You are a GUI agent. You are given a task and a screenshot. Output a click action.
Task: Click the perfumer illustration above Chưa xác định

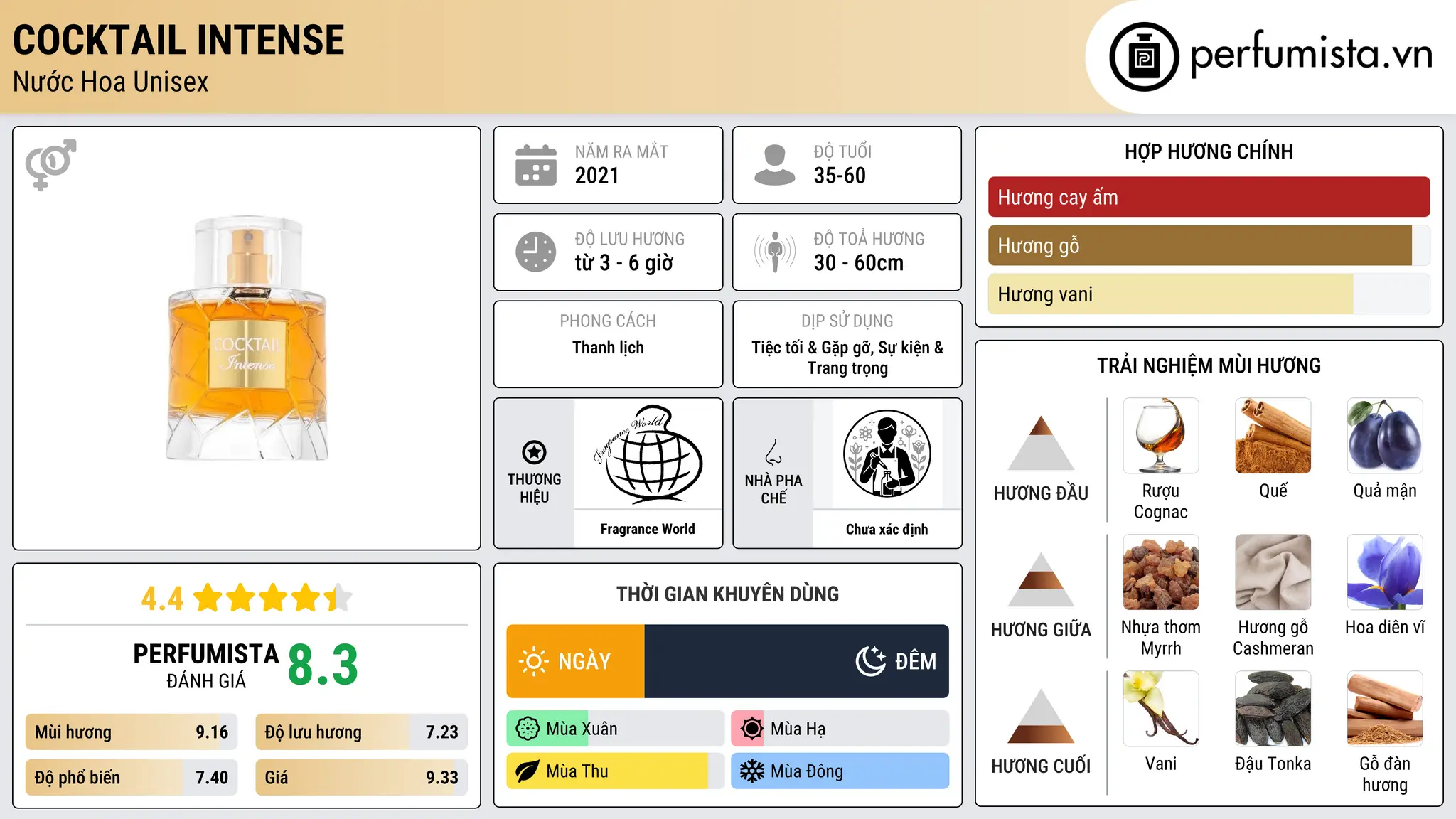(887, 454)
